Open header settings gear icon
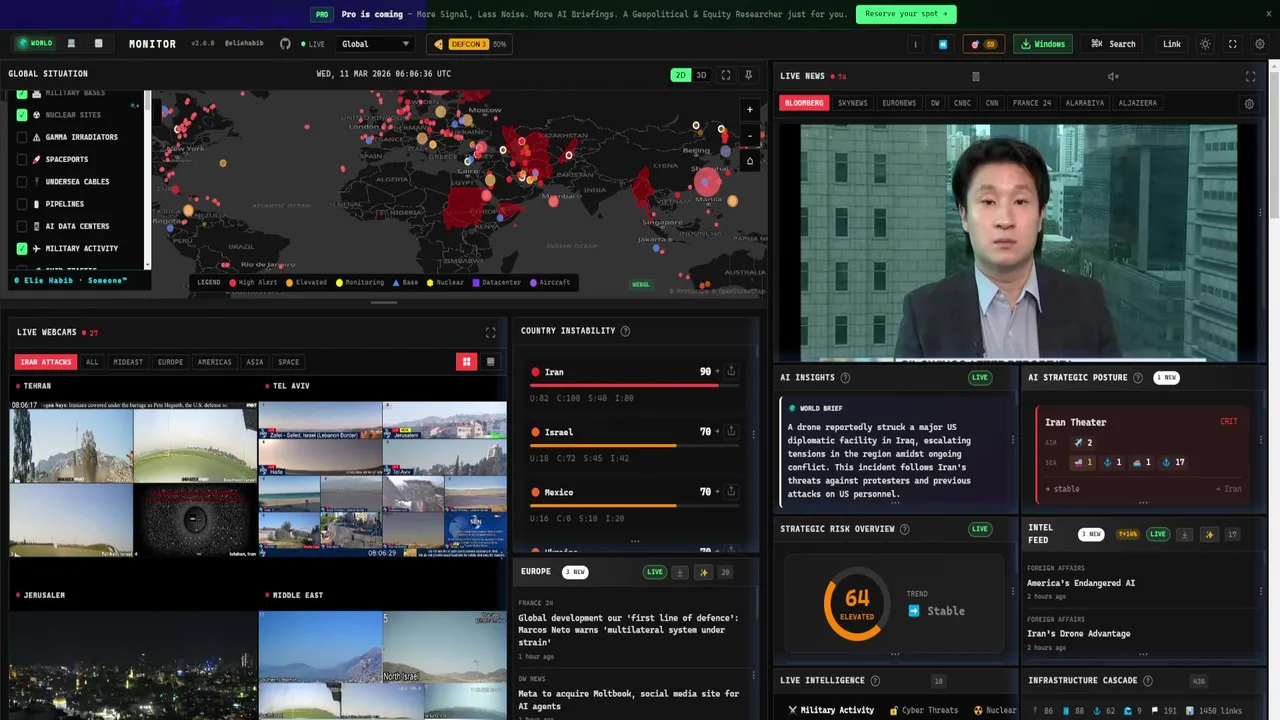Screen dimensions: 1280x720 pos(1260,44)
